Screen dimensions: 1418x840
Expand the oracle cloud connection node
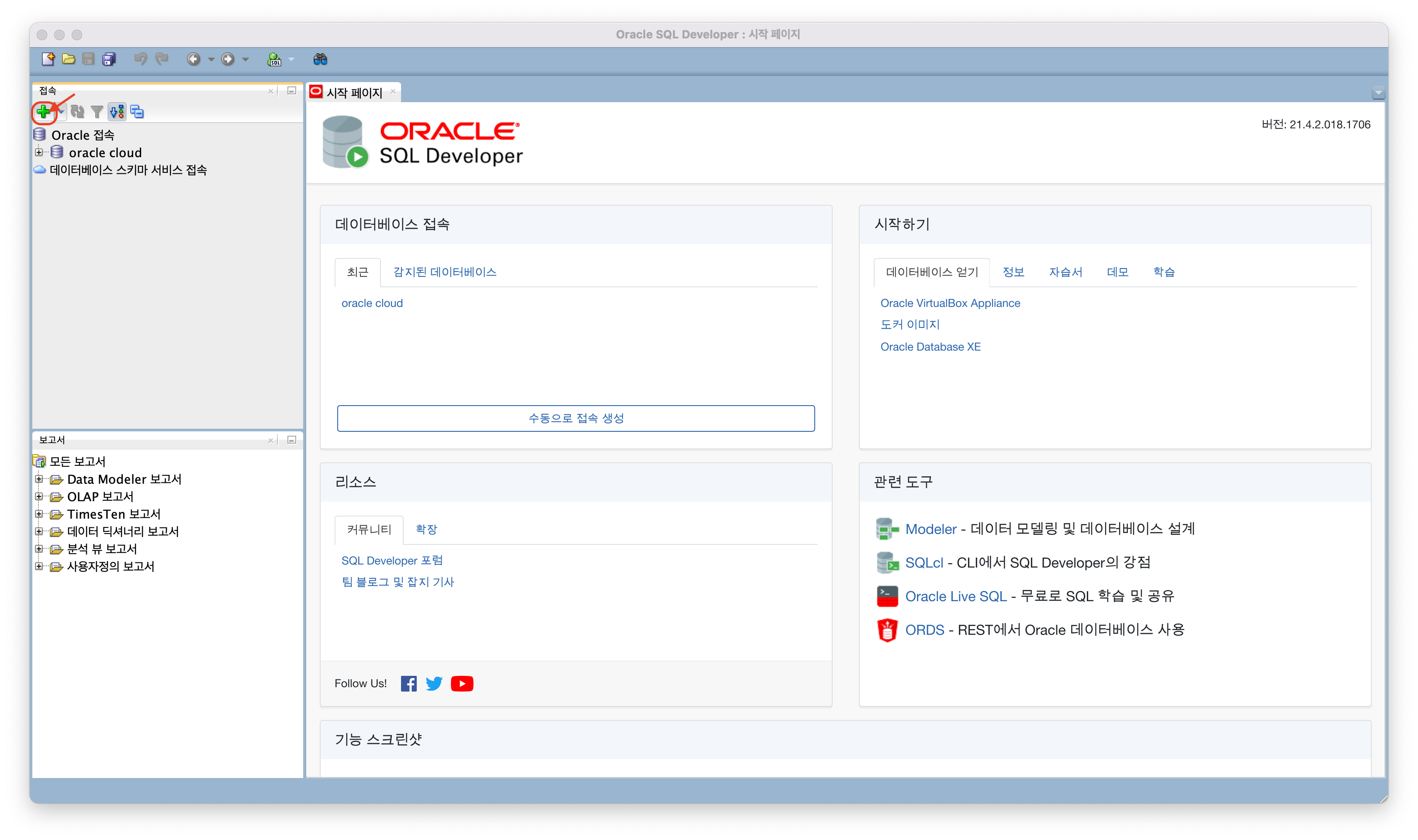tap(38, 152)
